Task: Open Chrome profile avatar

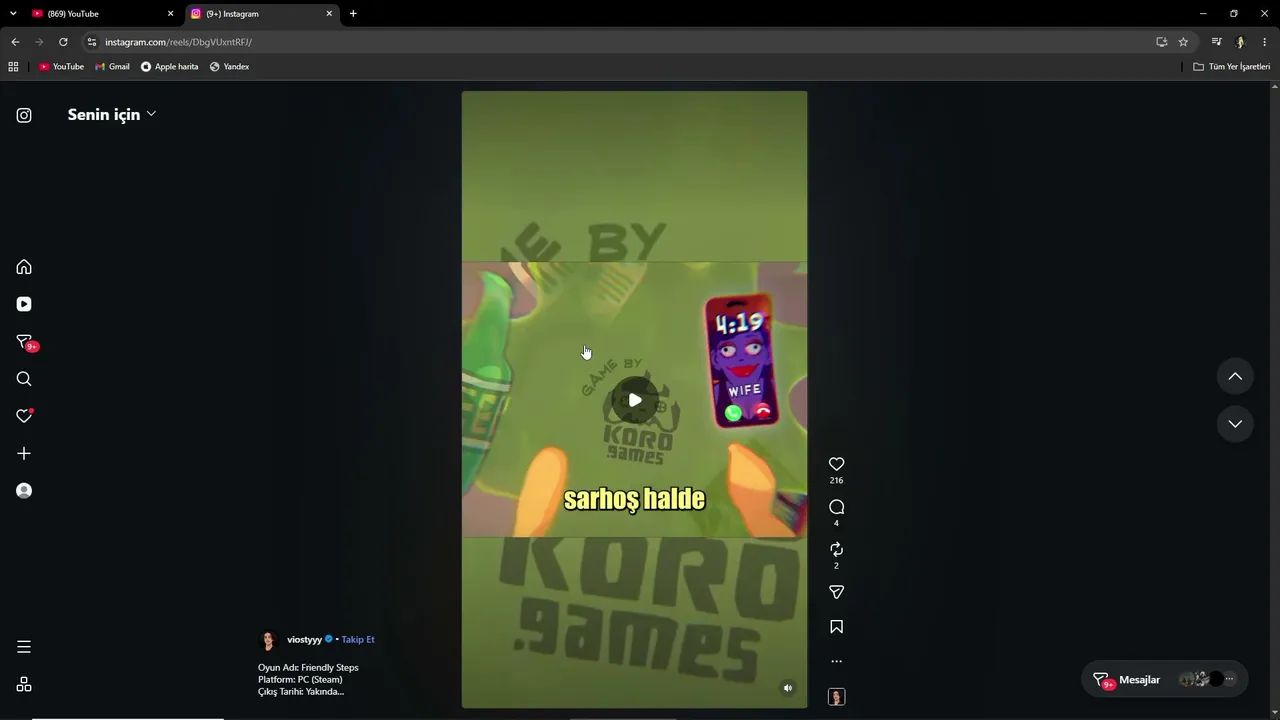Action: 1240,42
